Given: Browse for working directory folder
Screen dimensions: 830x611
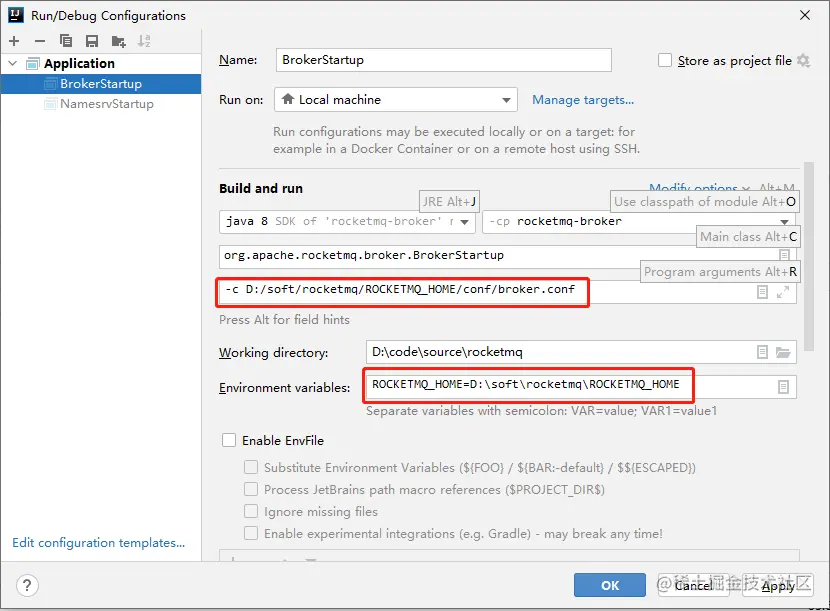Looking at the screenshot, I should [783, 352].
